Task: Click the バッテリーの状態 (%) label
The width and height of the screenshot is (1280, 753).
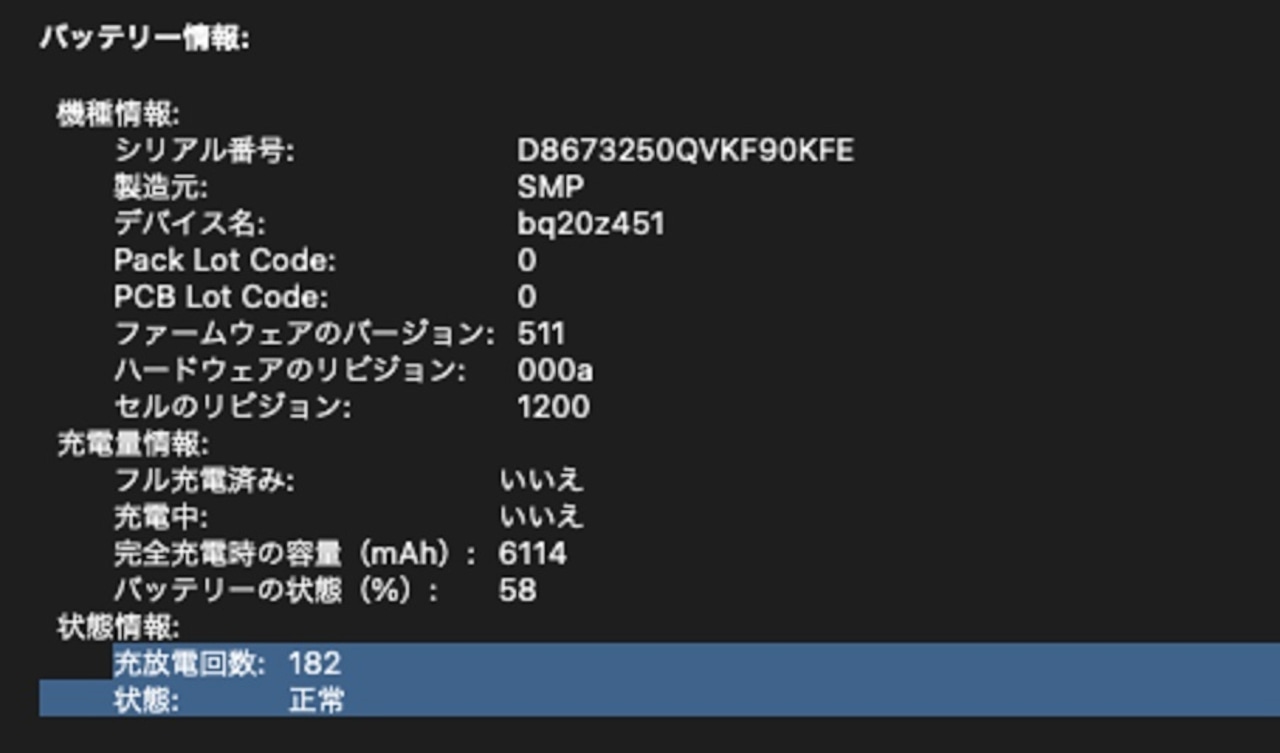Action: 276,590
